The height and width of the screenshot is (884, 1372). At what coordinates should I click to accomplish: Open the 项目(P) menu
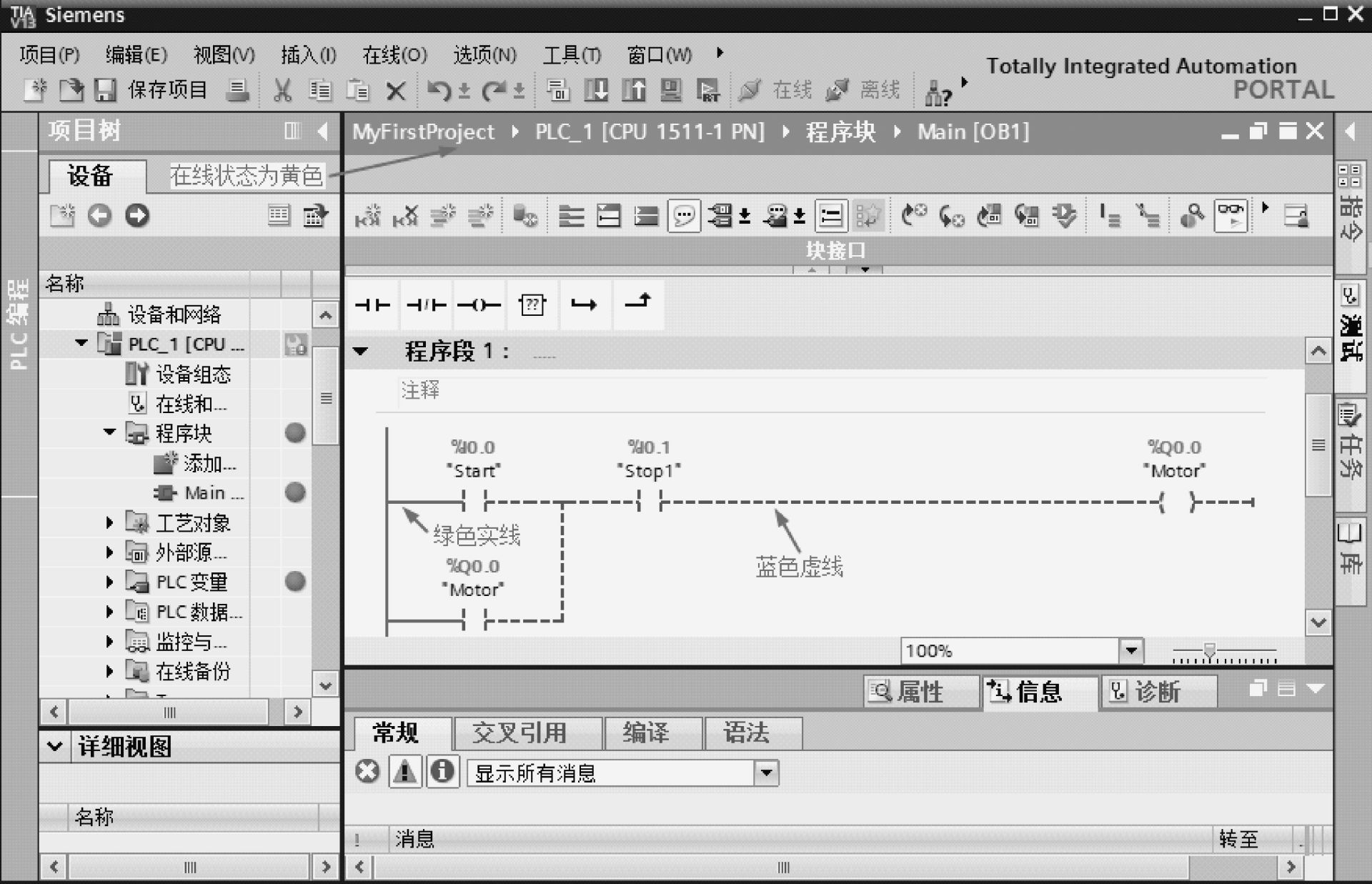pyautogui.click(x=49, y=54)
